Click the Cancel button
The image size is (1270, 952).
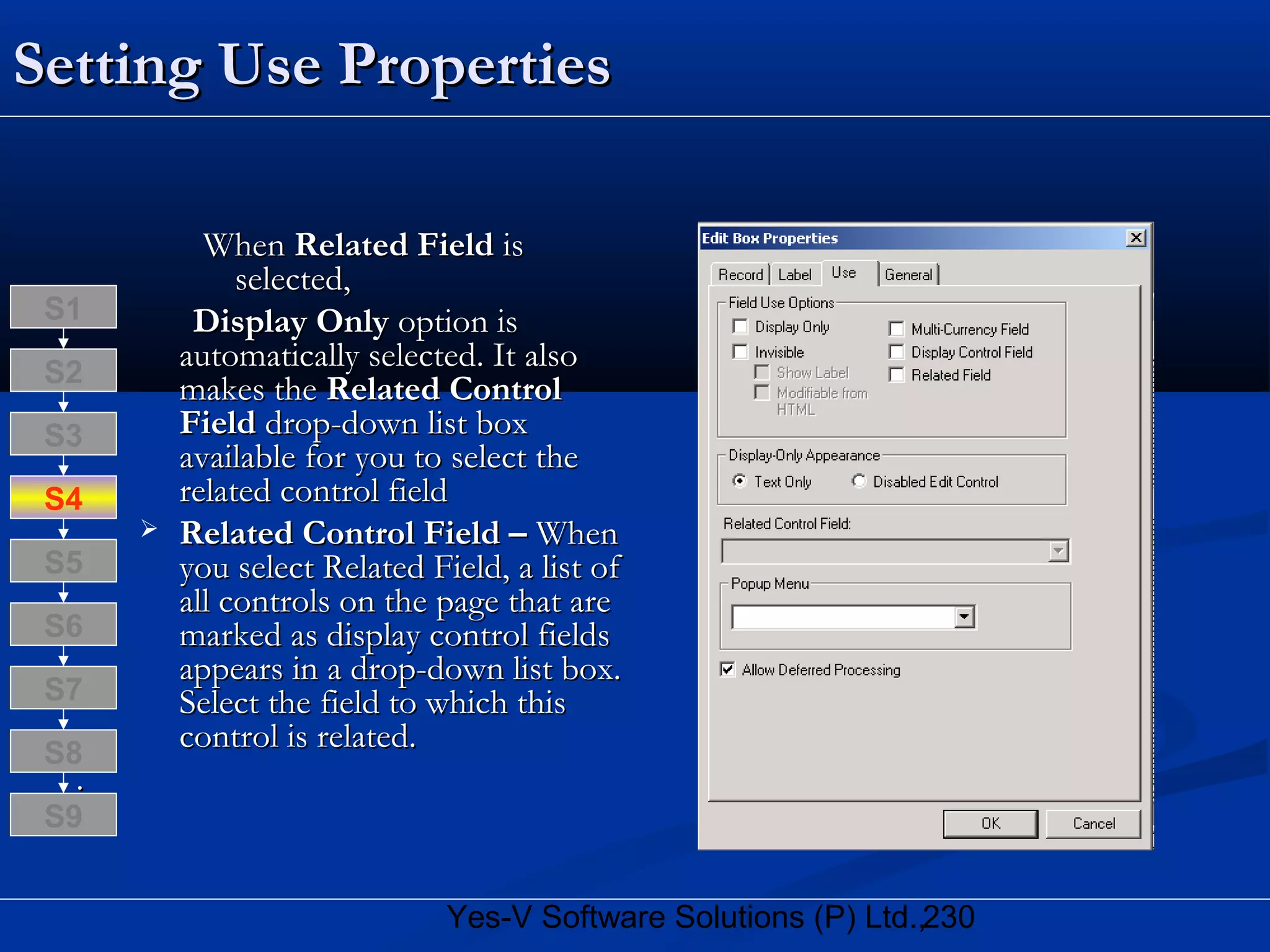[1093, 824]
